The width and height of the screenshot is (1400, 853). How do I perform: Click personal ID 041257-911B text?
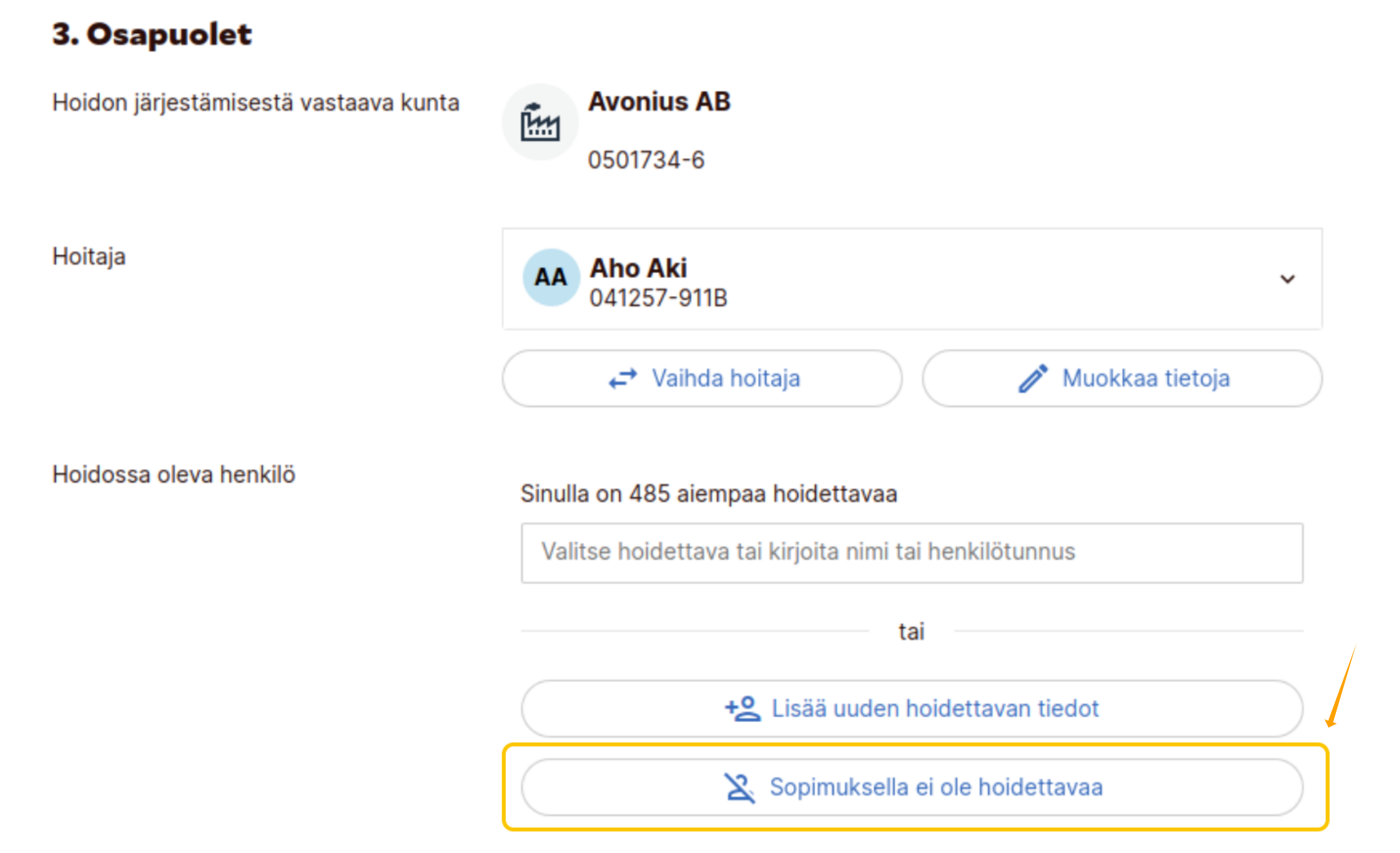658,298
